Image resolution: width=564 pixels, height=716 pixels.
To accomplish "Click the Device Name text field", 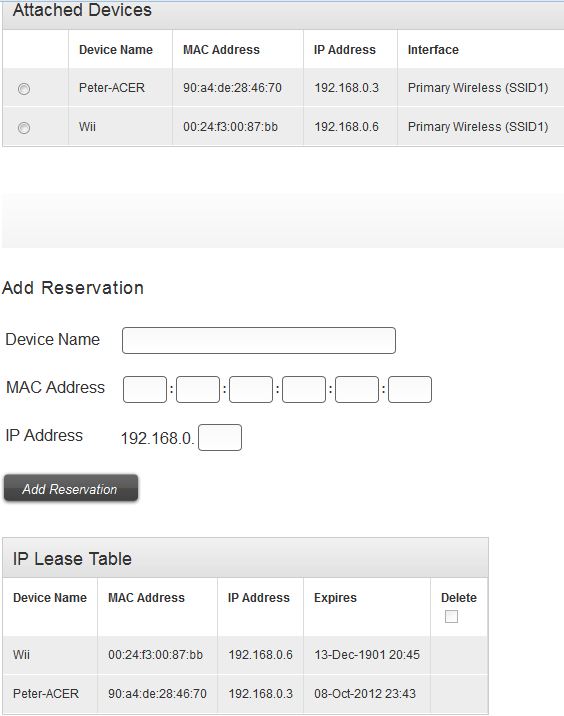I will [259, 340].
